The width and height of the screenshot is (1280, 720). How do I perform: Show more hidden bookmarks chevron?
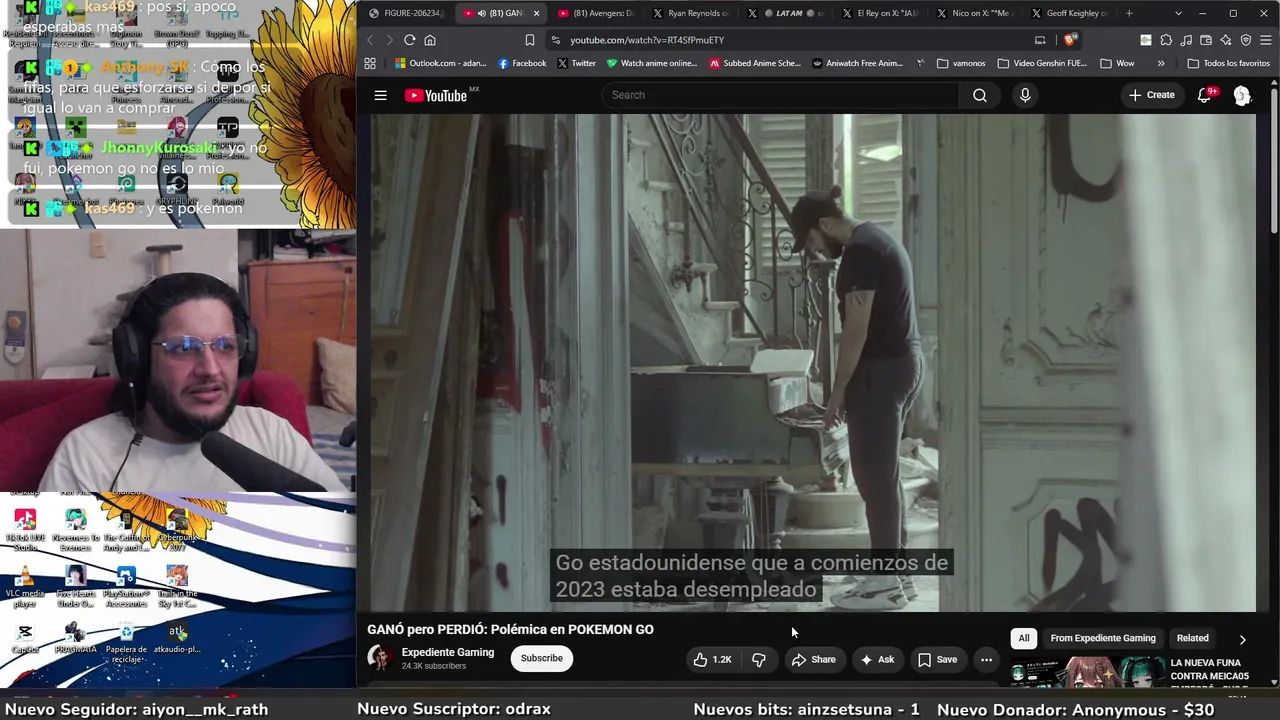coord(1161,63)
